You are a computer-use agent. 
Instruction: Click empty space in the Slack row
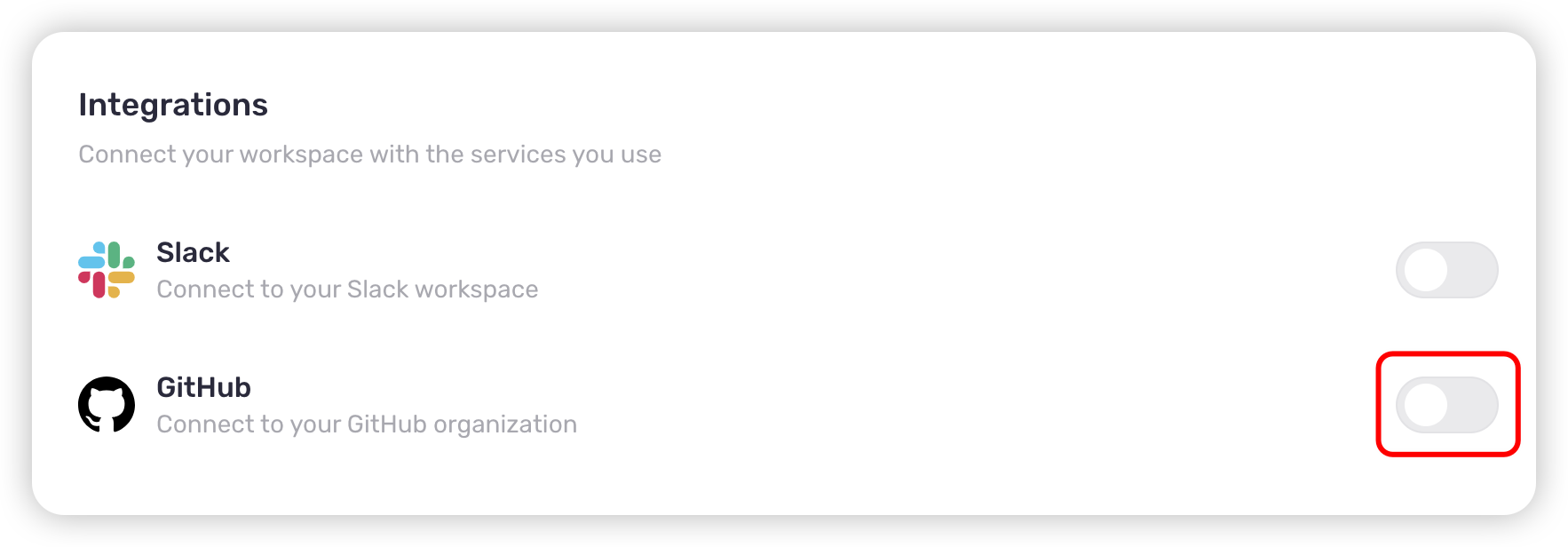coord(888,270)
